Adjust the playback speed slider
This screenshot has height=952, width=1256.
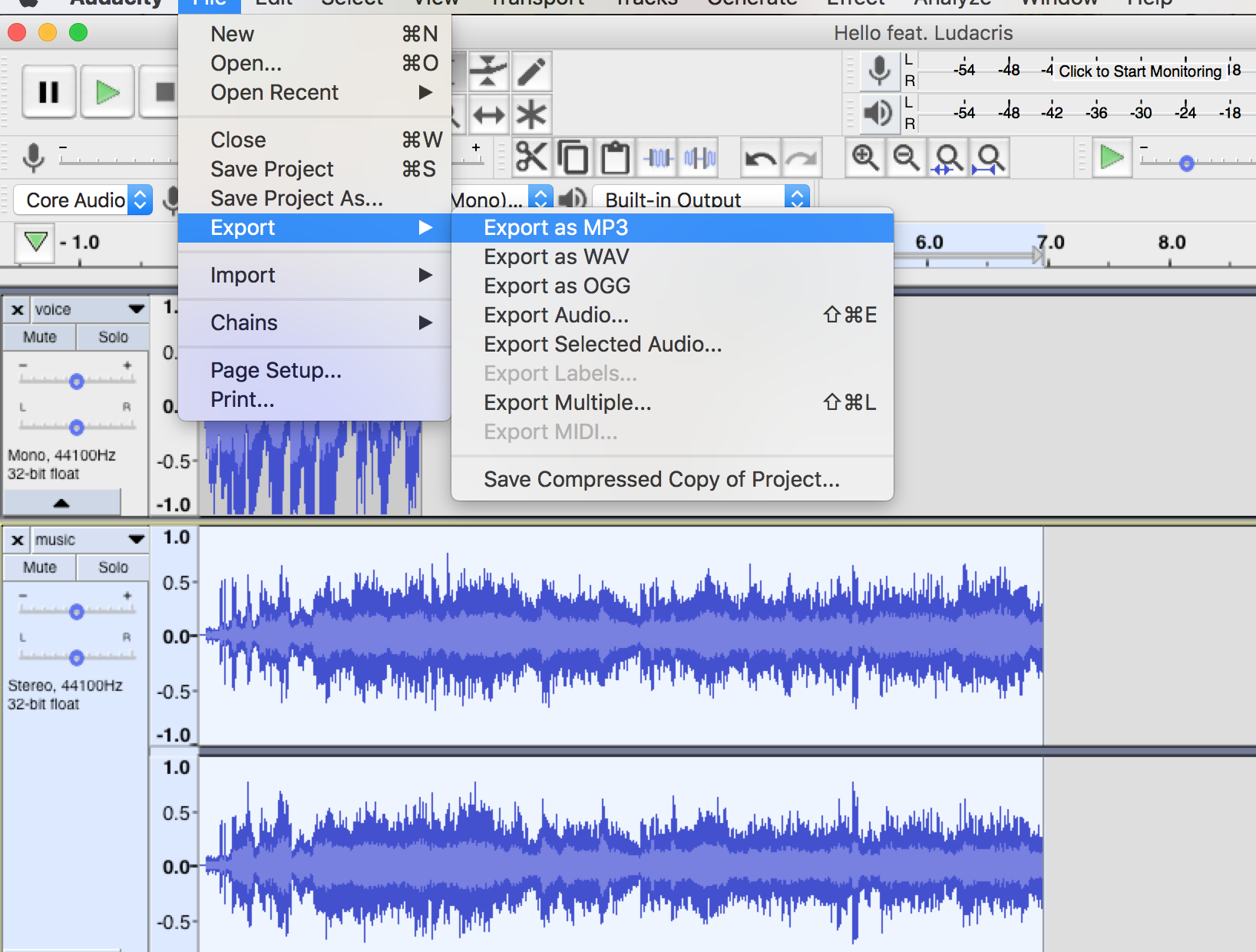click(1187, 163)
